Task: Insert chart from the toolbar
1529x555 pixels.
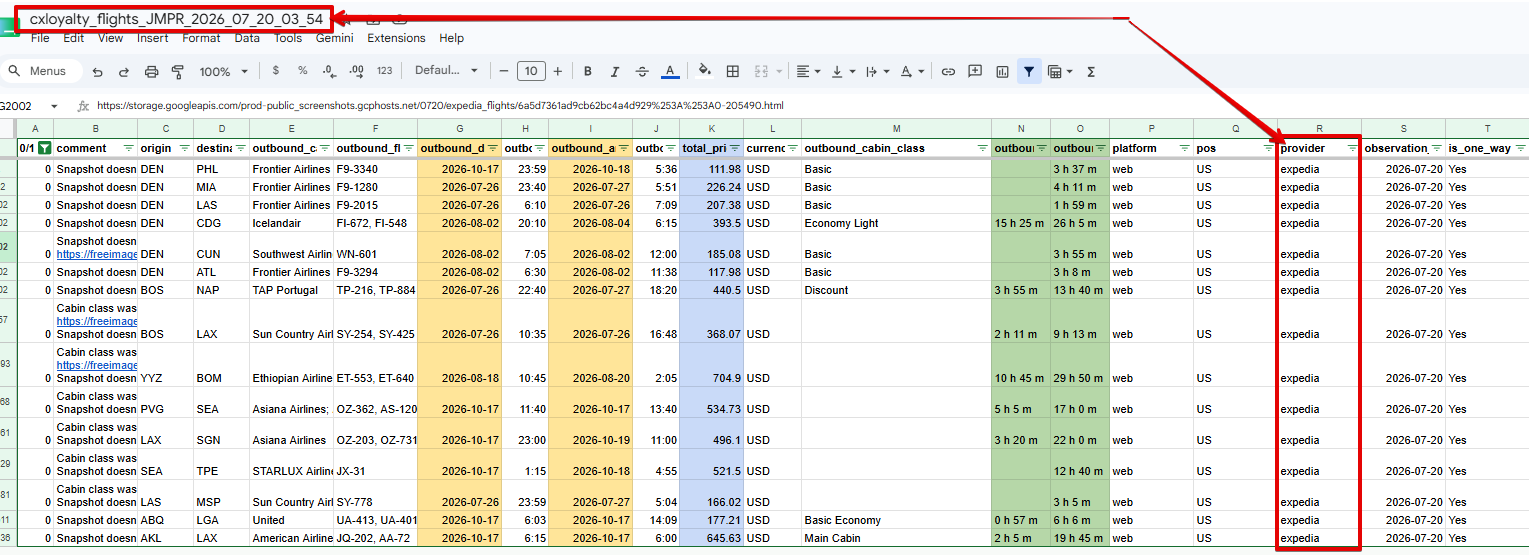Action: click(x=1002, y=71)
